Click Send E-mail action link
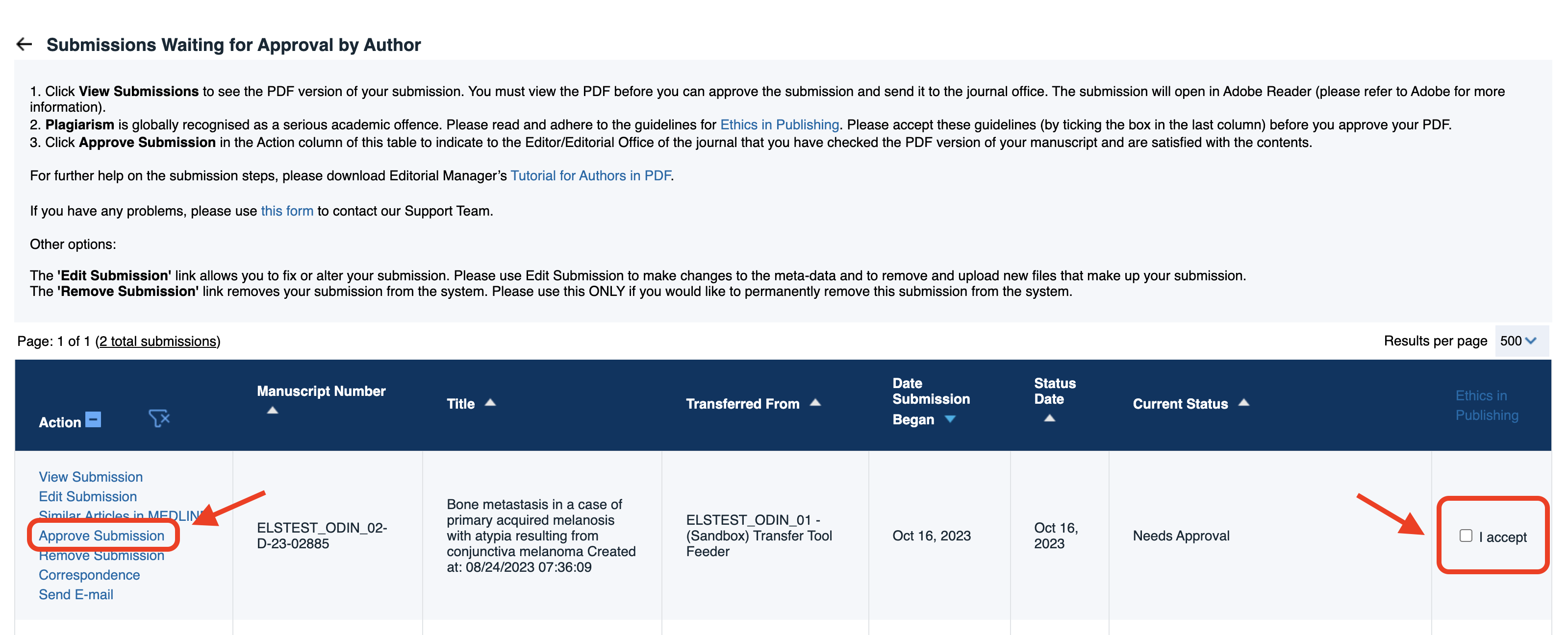Image resolution: width=1568 pixels, height=635 pixels. click(x=76, y=595)
